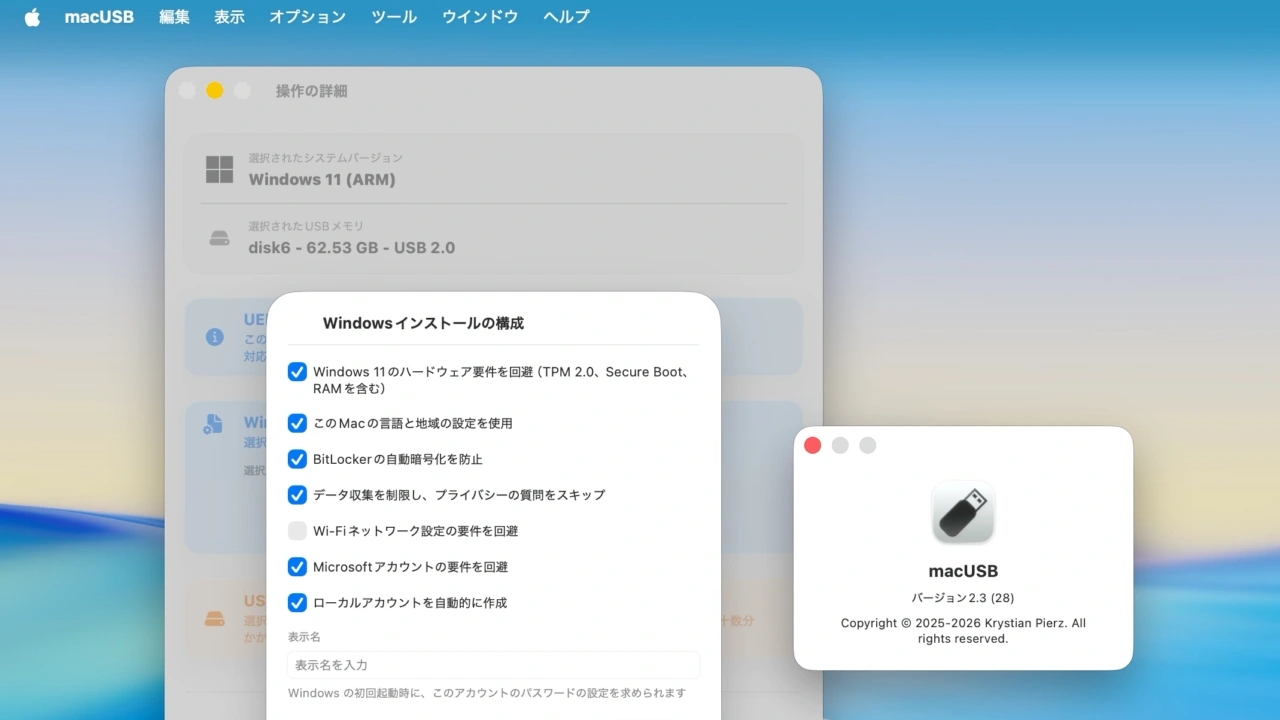The height and width of the screenshot is (720, 1280).
Task: Toggle データ収集を制限 privacy checkbox
Action: pyautogui.click(x=297, y=495)
